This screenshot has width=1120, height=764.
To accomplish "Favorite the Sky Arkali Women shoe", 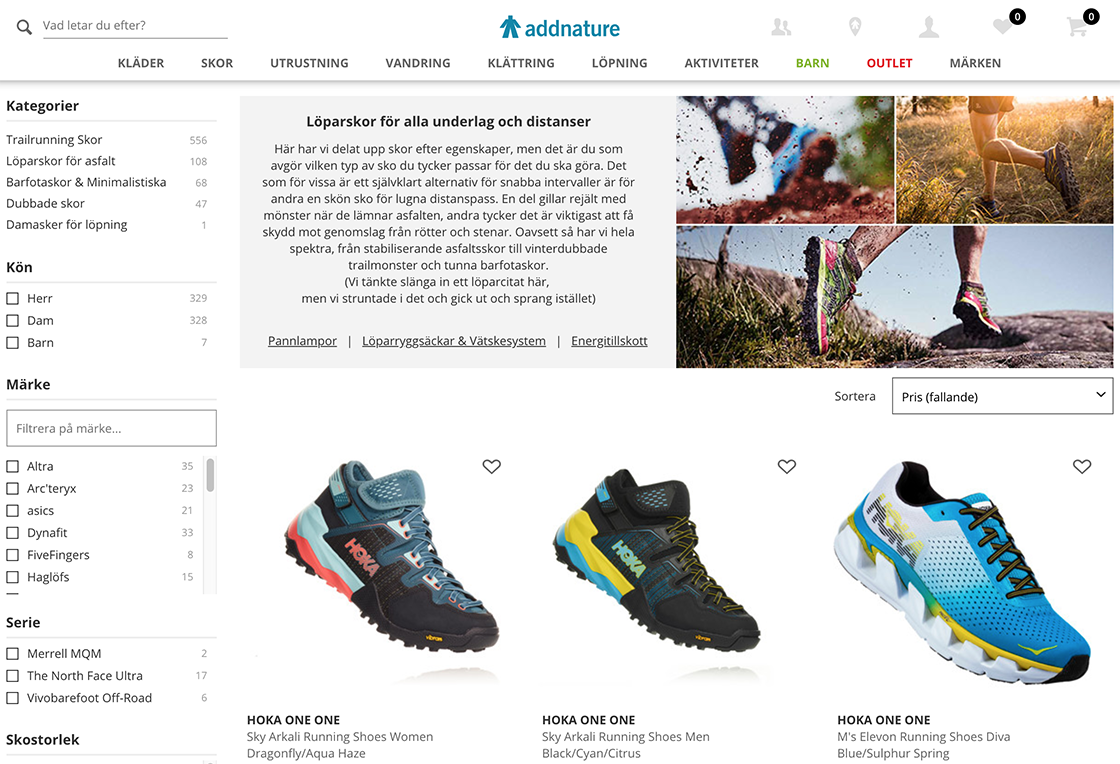I will (x=491, y=466).
